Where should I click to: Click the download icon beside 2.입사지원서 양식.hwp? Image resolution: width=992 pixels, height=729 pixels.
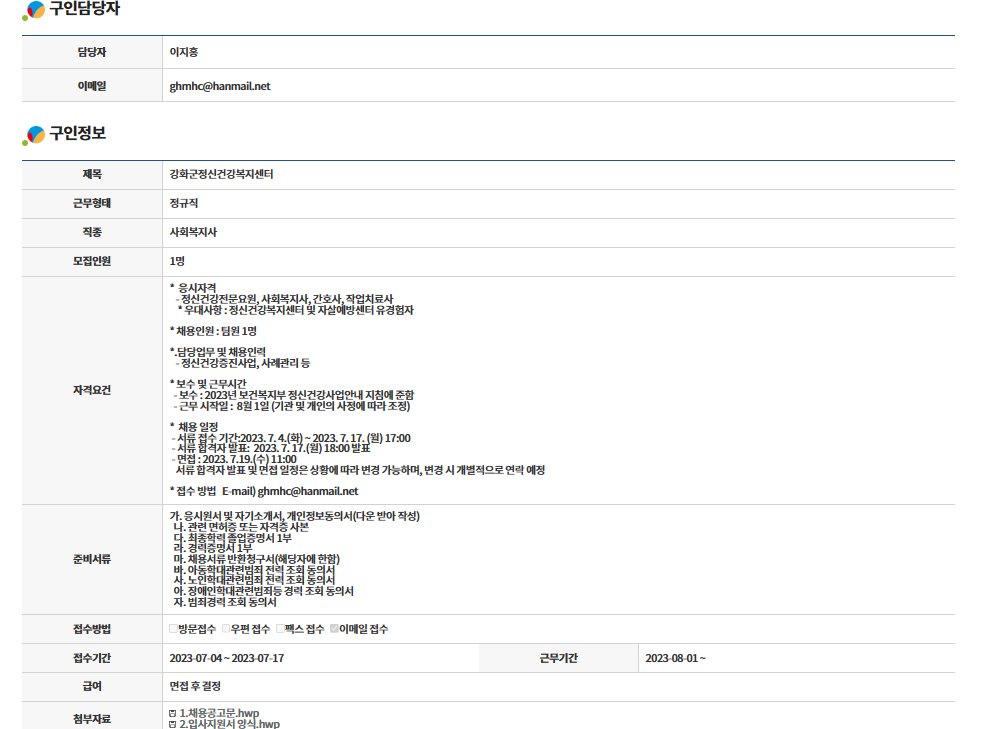pyautogui.click(x=173, y=724)
